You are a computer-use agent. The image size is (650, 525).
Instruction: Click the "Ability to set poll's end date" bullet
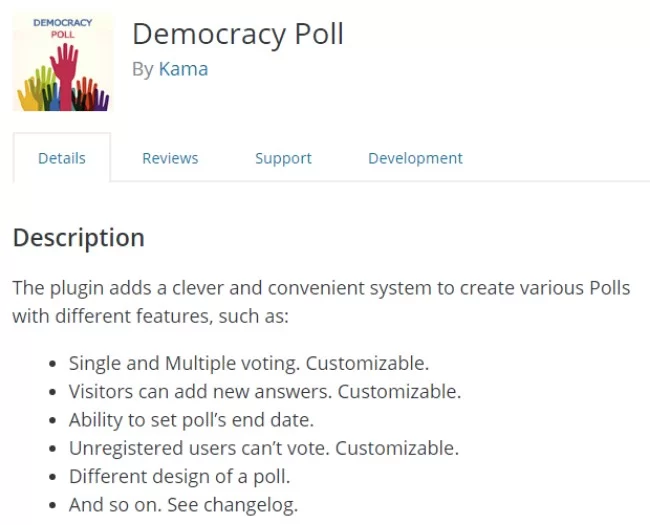pyautogui.click(x=191, y=419)
